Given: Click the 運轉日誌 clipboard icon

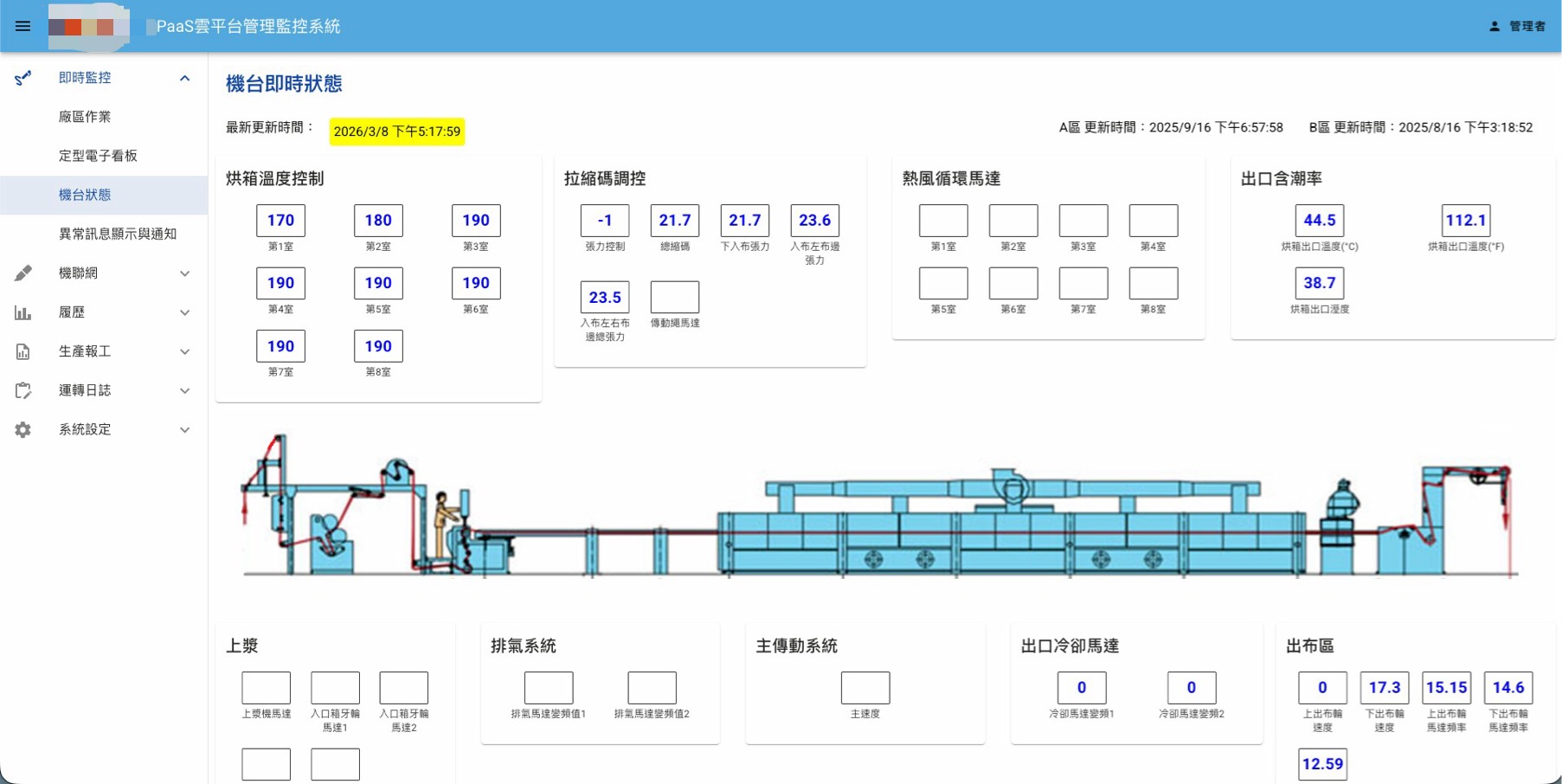Looking at the screenshot, I should point(22,389).
